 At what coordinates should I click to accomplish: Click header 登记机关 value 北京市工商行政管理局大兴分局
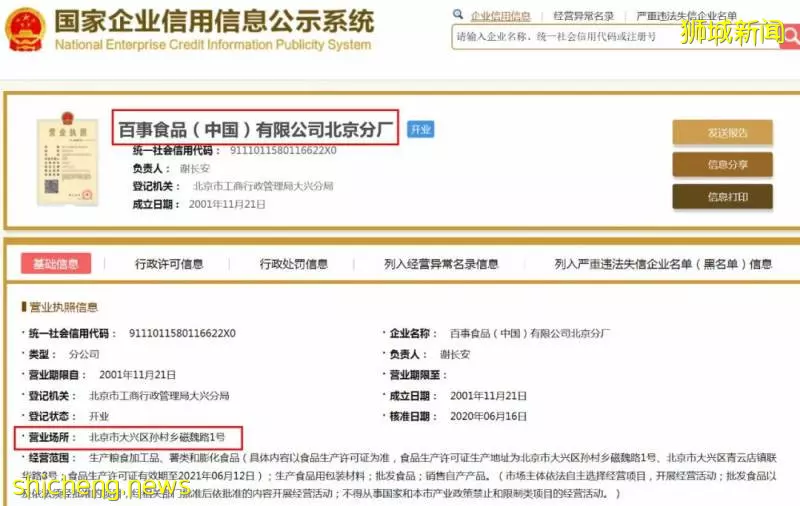(x=263, y=186)
